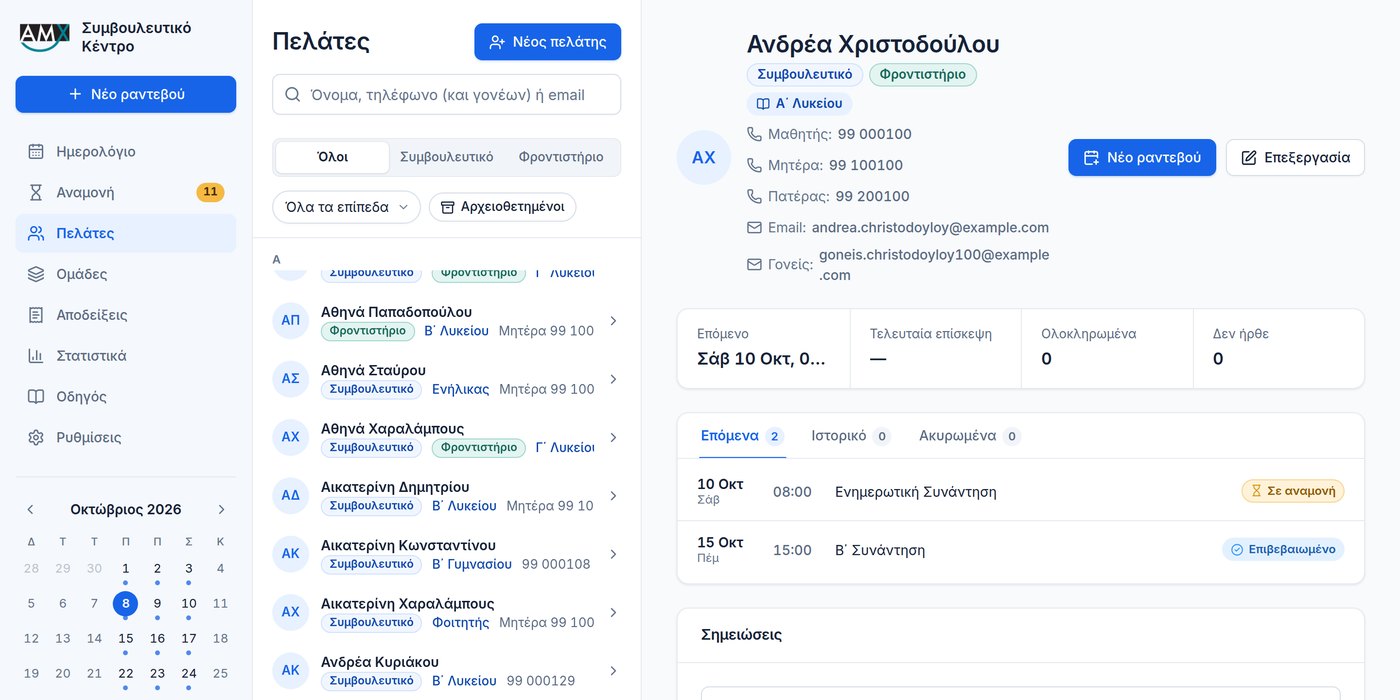Viewport: 1400px width, 700px height.
Task: Open chevron on Αθηνά Παπαδοπούλου row
Action: (x=613, y=321)
